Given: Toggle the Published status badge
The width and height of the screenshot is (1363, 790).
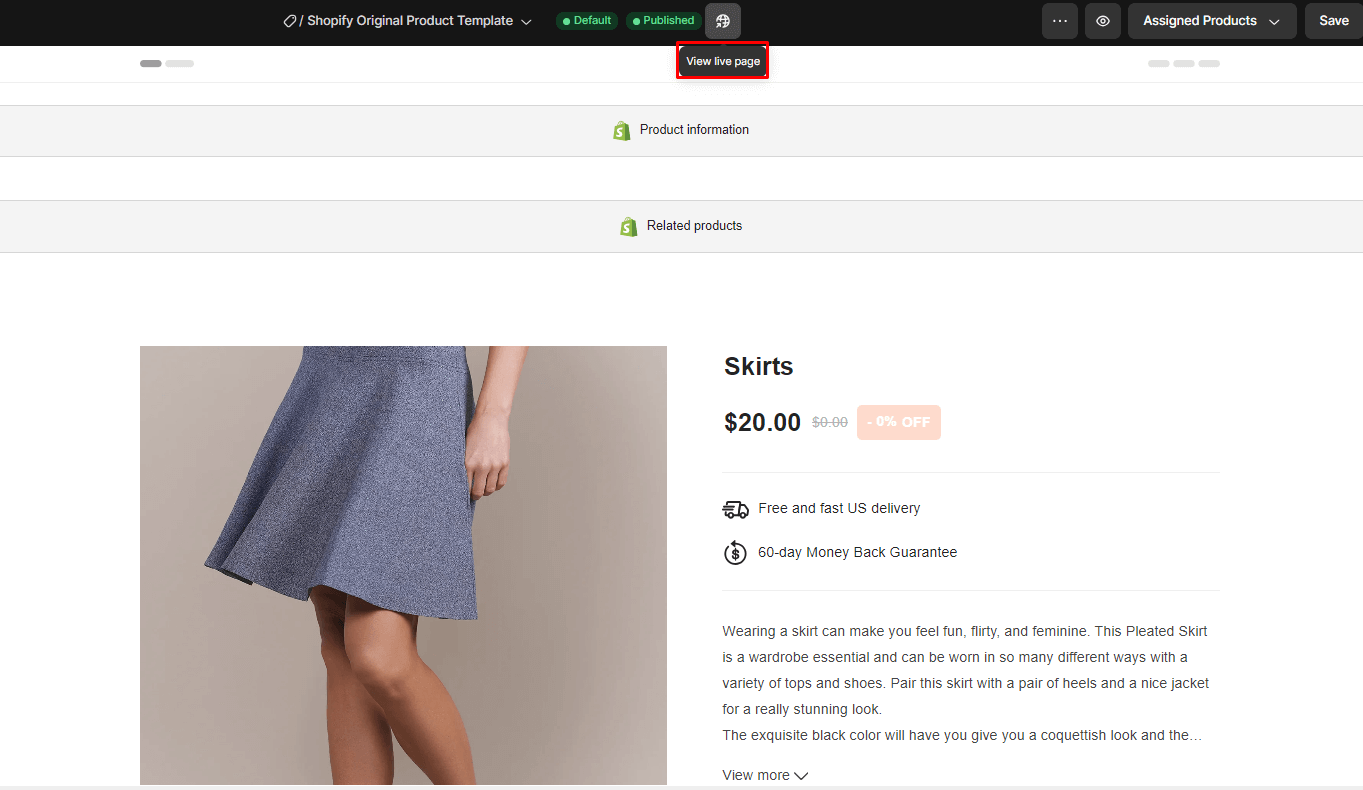Looking at the screenshot, I should (x=663, y=20).
